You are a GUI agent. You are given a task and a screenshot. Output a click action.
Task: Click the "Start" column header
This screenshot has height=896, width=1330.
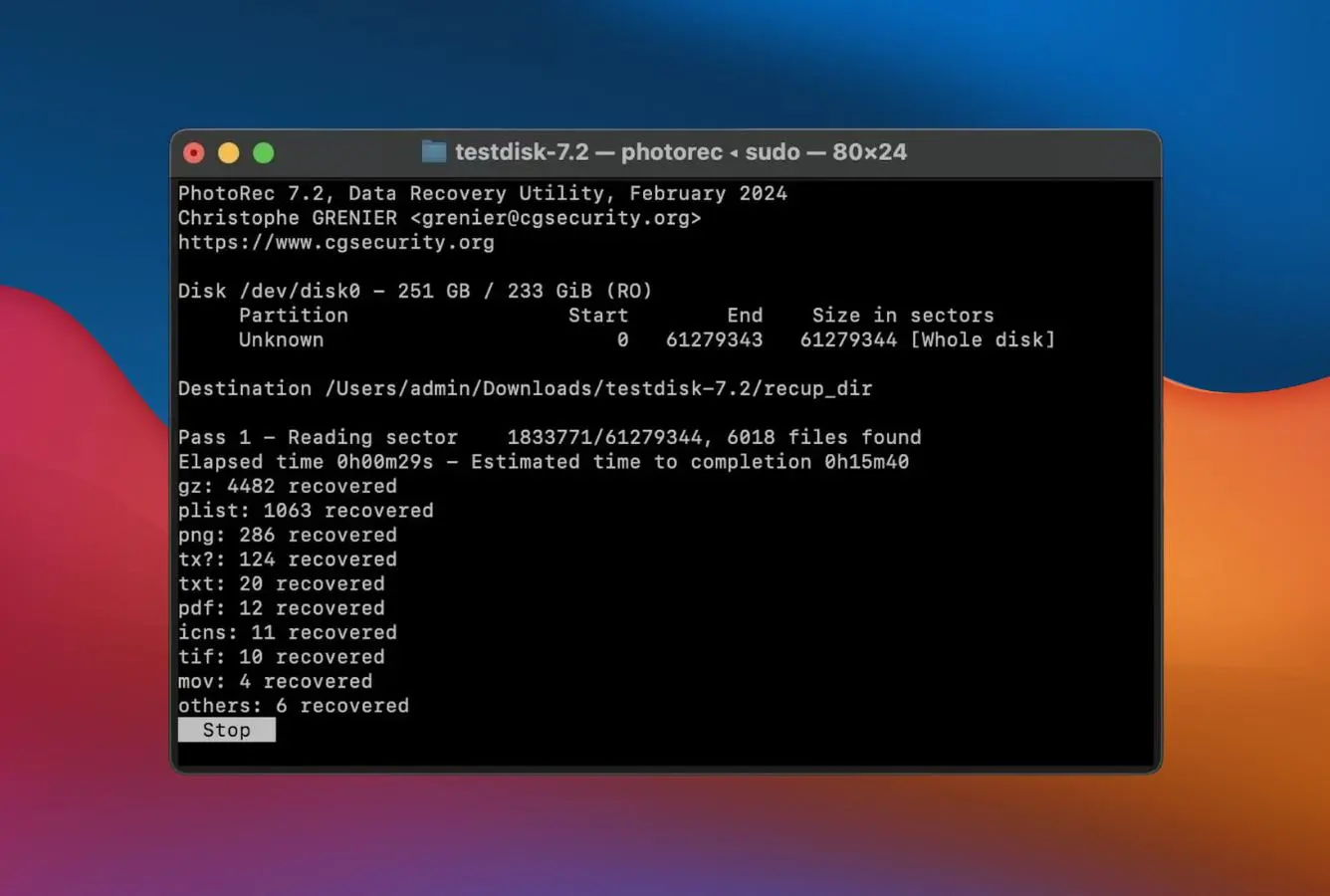(598, 315)
